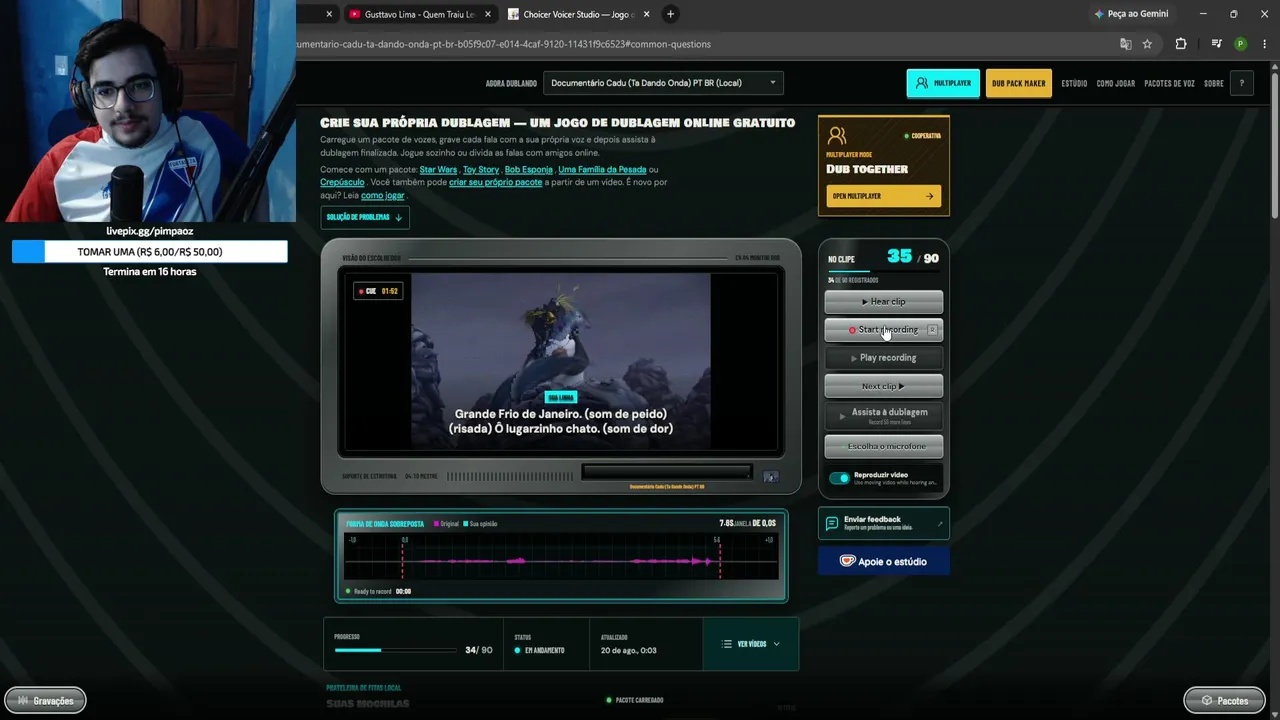Viewport: 1280px width, 720px height.
Task: Go to the Estúdio menu item
Action: click(1074, 83)
